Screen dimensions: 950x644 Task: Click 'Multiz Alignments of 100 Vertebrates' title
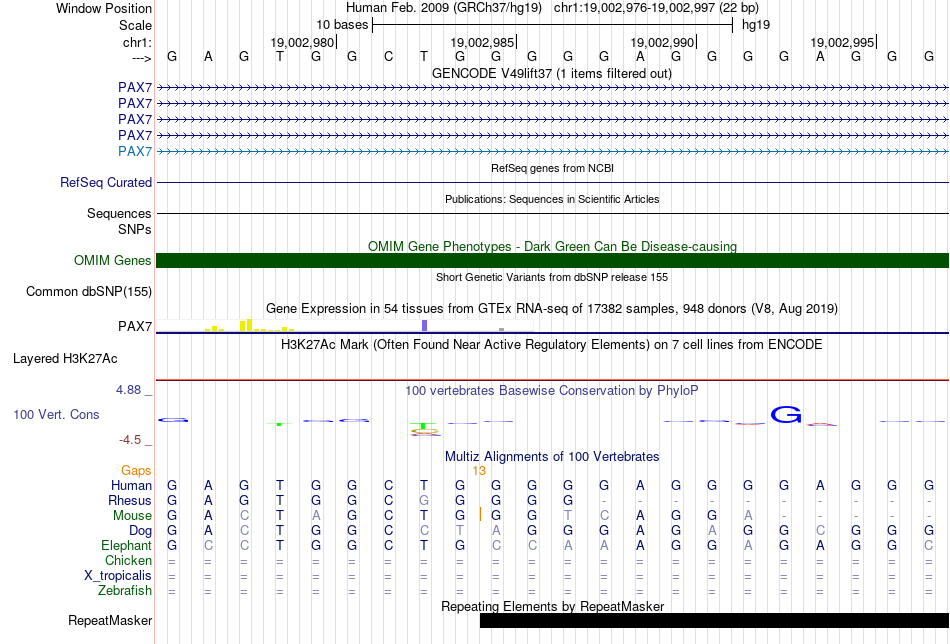tap(552, 456)
